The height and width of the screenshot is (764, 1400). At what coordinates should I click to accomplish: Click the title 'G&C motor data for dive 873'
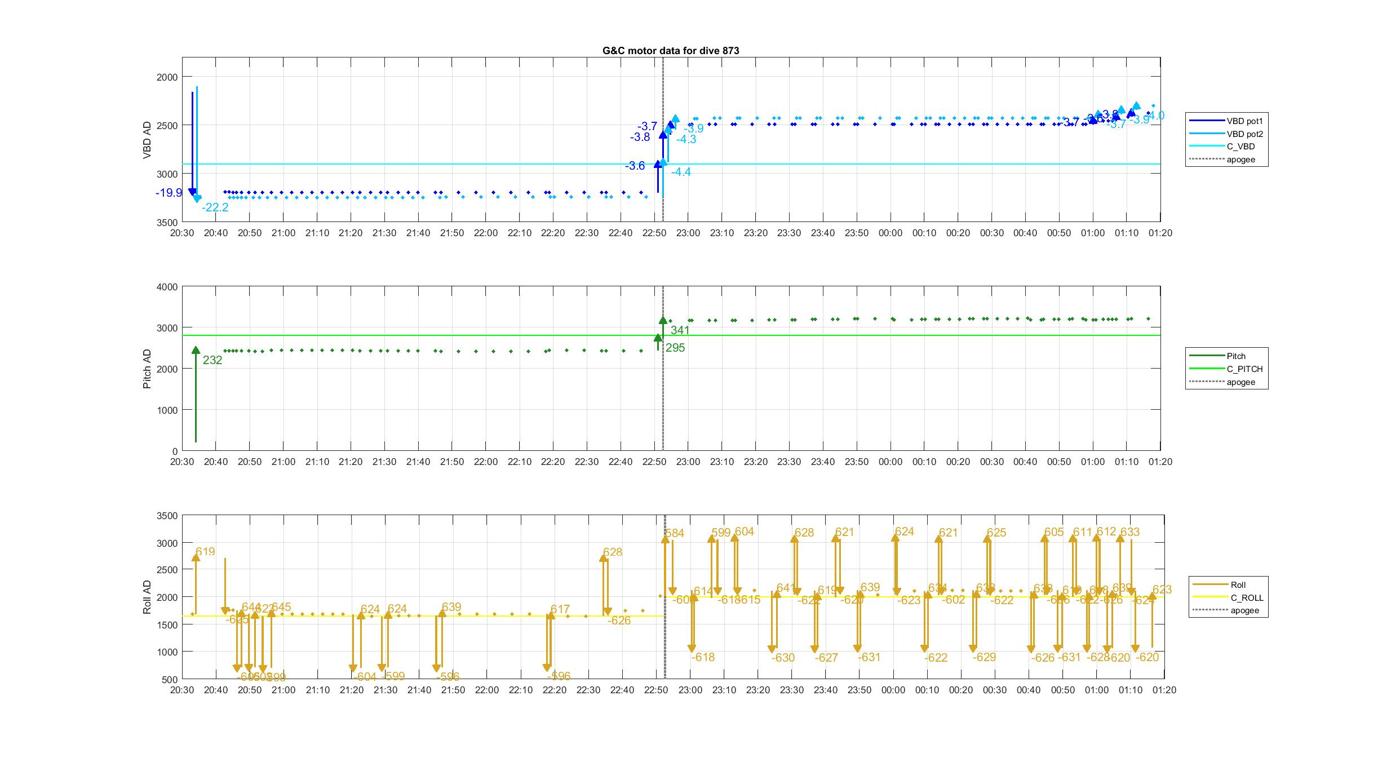[x=671, y=50]
